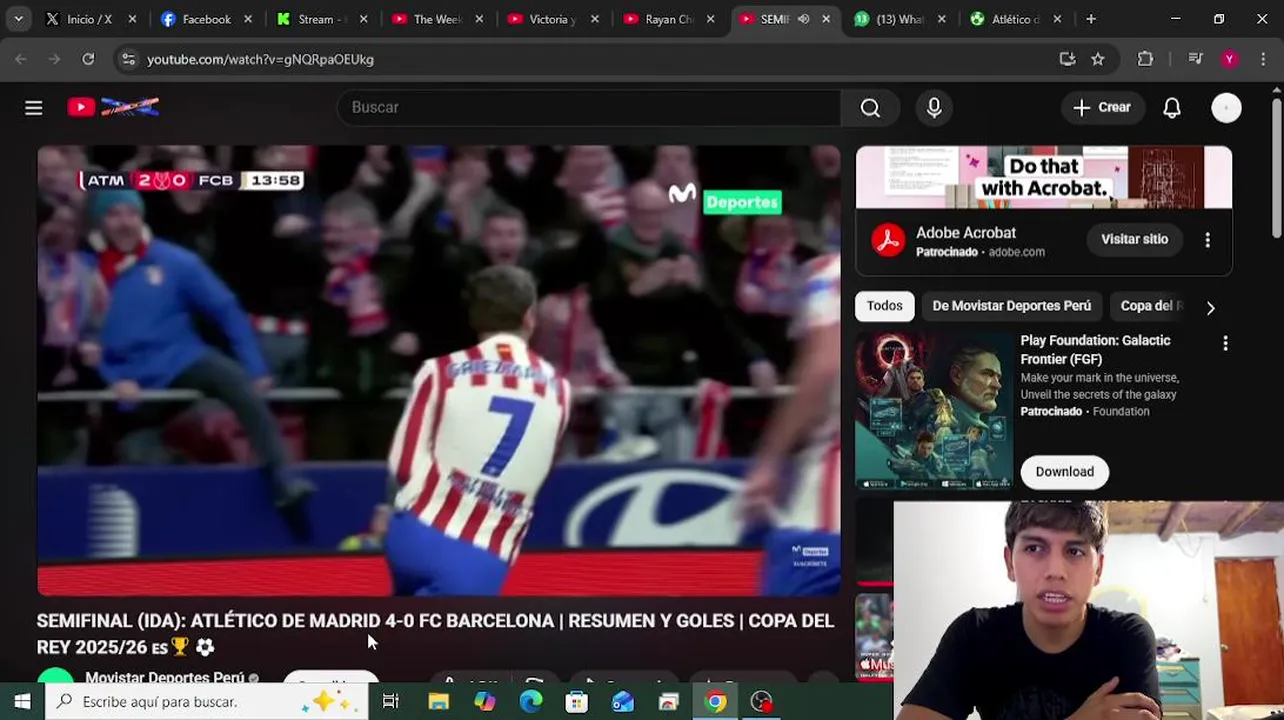Open Copilot from the taskbar
1284x720 pixels.
[x=484, y=702]
